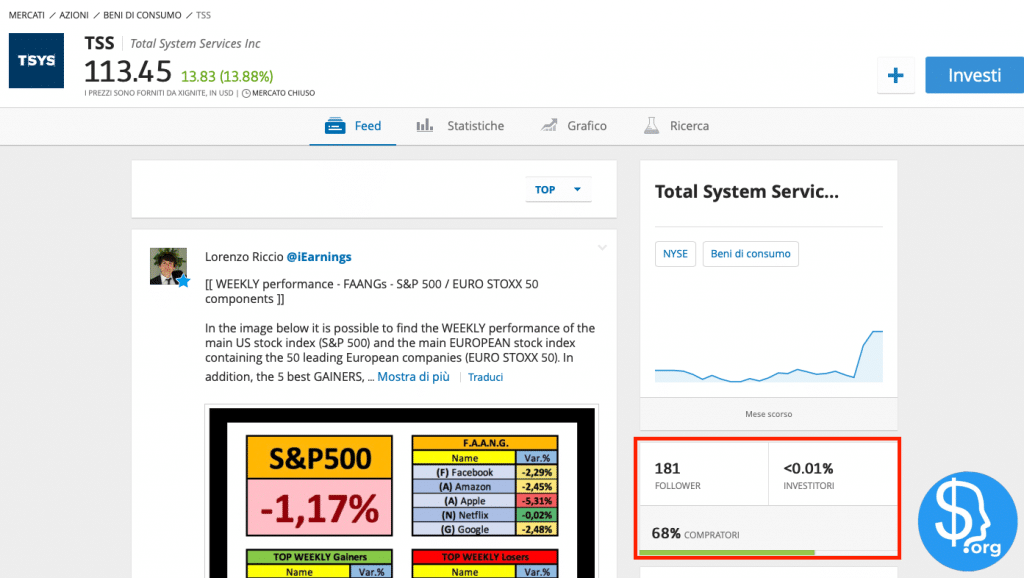
Task: Switch to the Ricerca tab
Action: 676,126
